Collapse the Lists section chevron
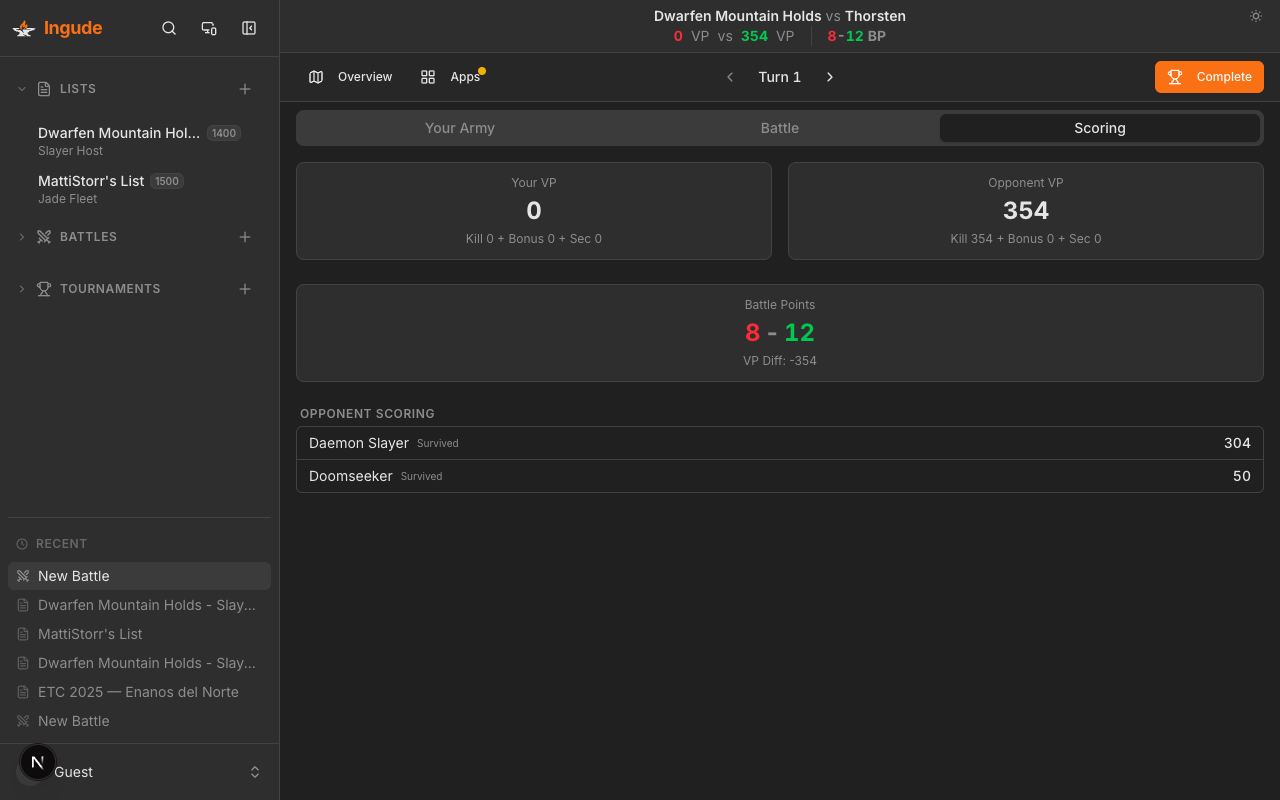 21,89
